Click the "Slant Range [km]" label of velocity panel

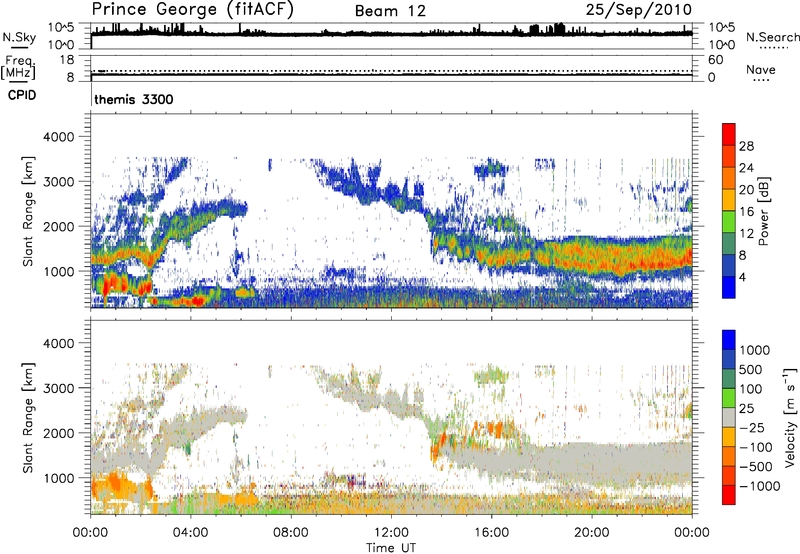pyautogui.click(x=28, y=418)
